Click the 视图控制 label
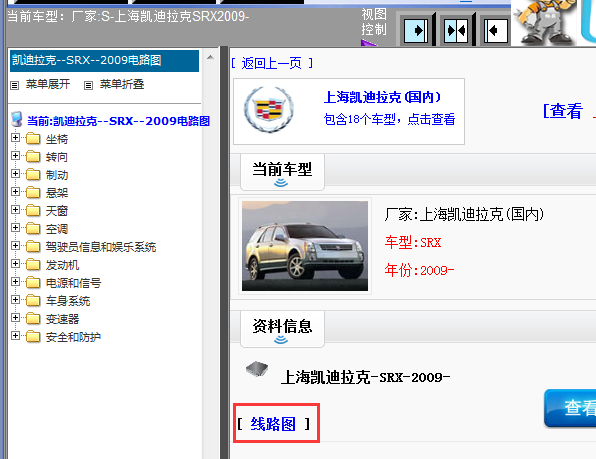The width and height of the screenshot is (596, 459). (x=374, y=22)
